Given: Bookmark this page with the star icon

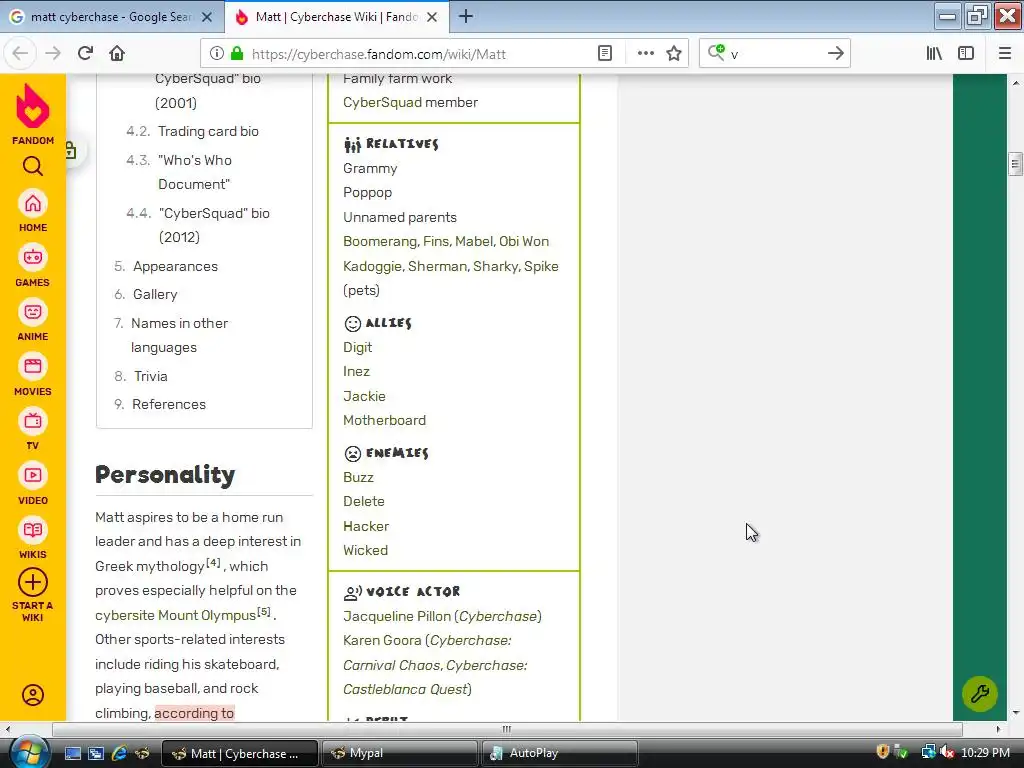Looking at the screenshot, I should [x=674, y=54].
